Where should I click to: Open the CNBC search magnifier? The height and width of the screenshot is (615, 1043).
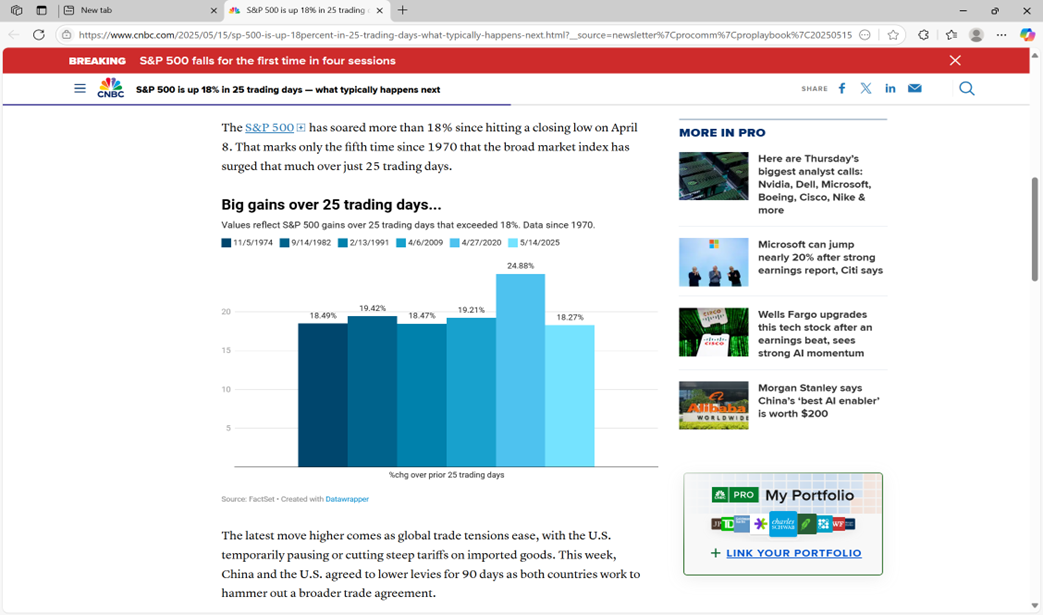(x=967, y=88)
